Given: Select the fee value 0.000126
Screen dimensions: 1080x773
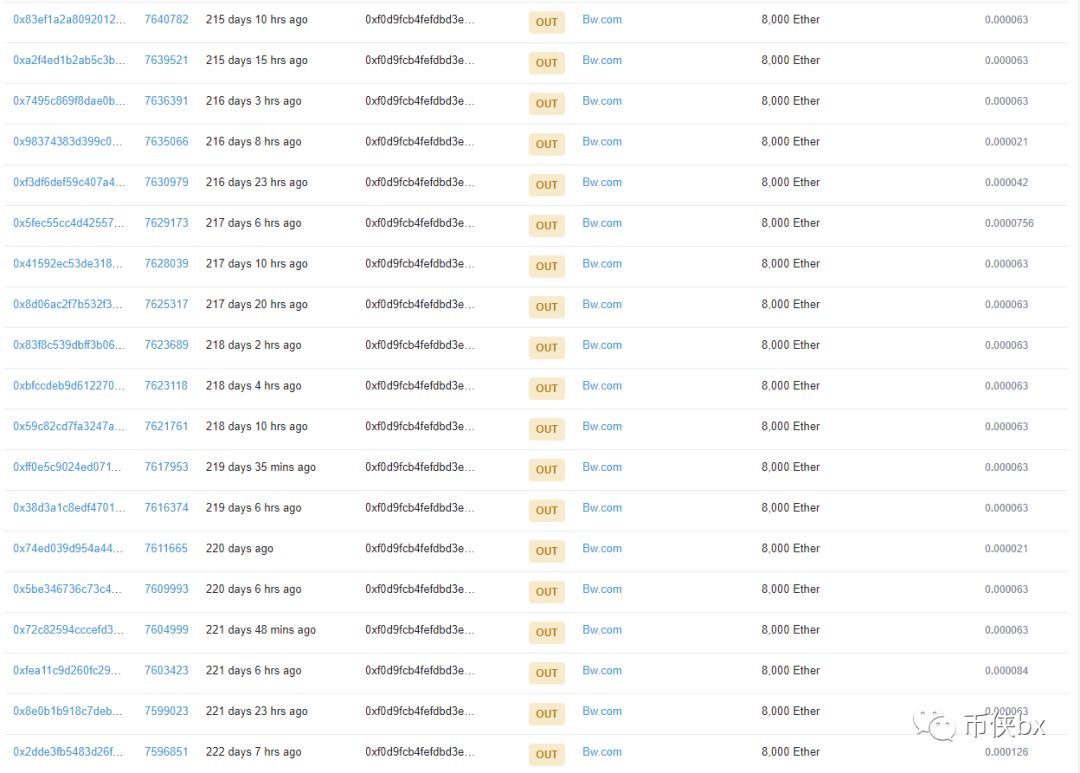Looking at the screenshot, I should click(x=1006, y=751).
